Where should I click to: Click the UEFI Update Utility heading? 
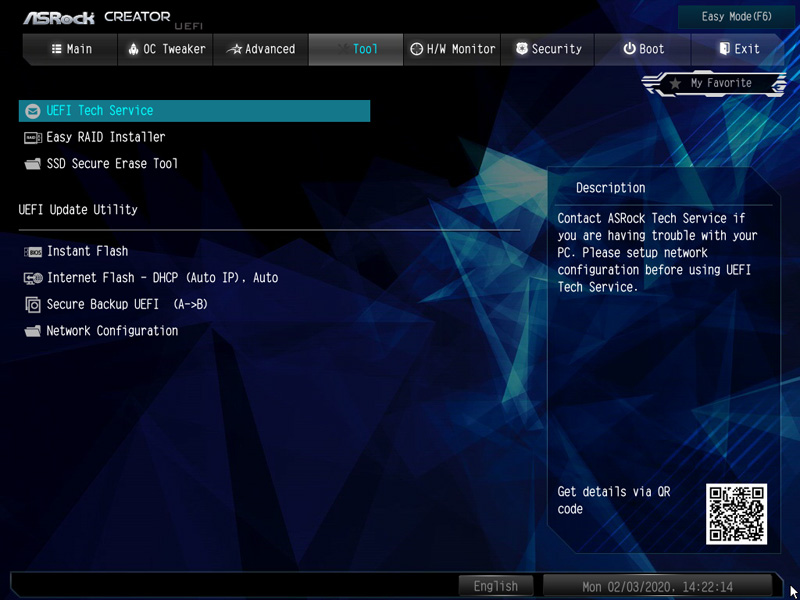78,210
